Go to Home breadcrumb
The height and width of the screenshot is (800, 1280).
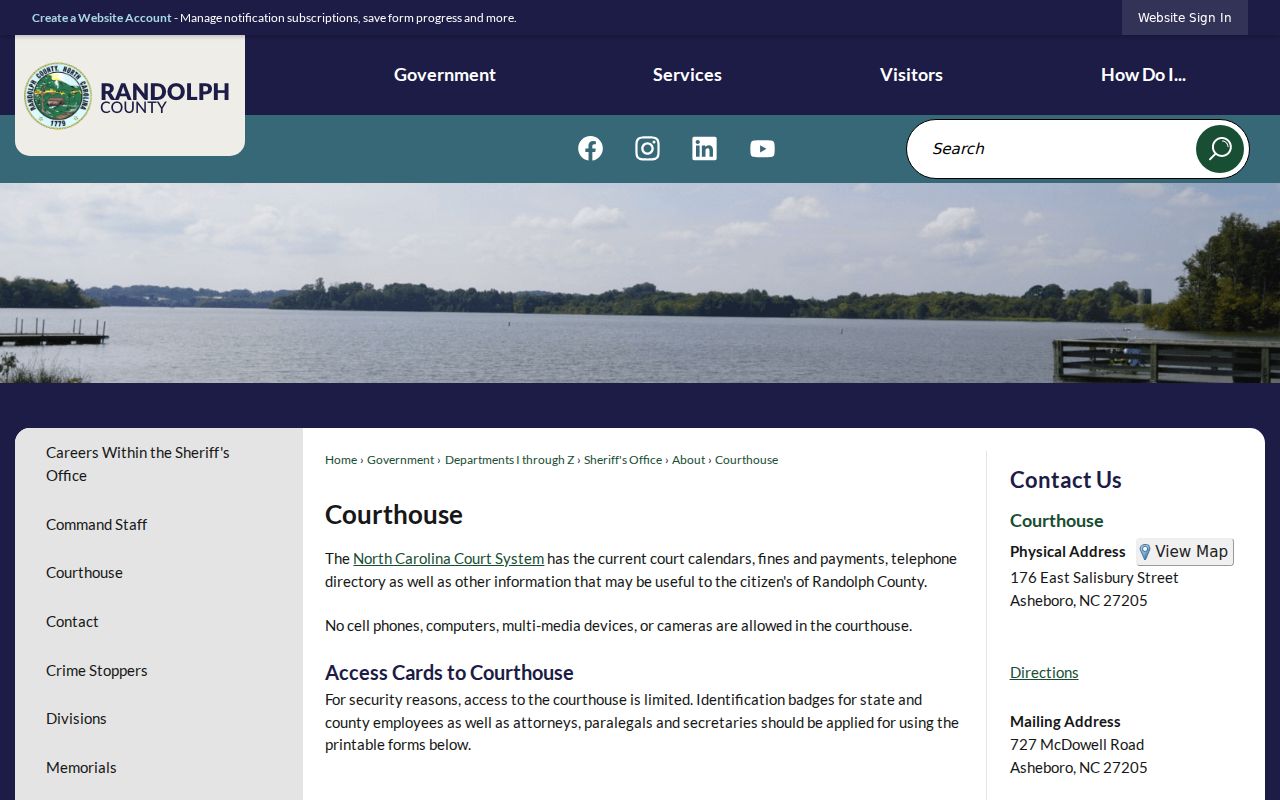pyautogui.click(x=341, y=460)
